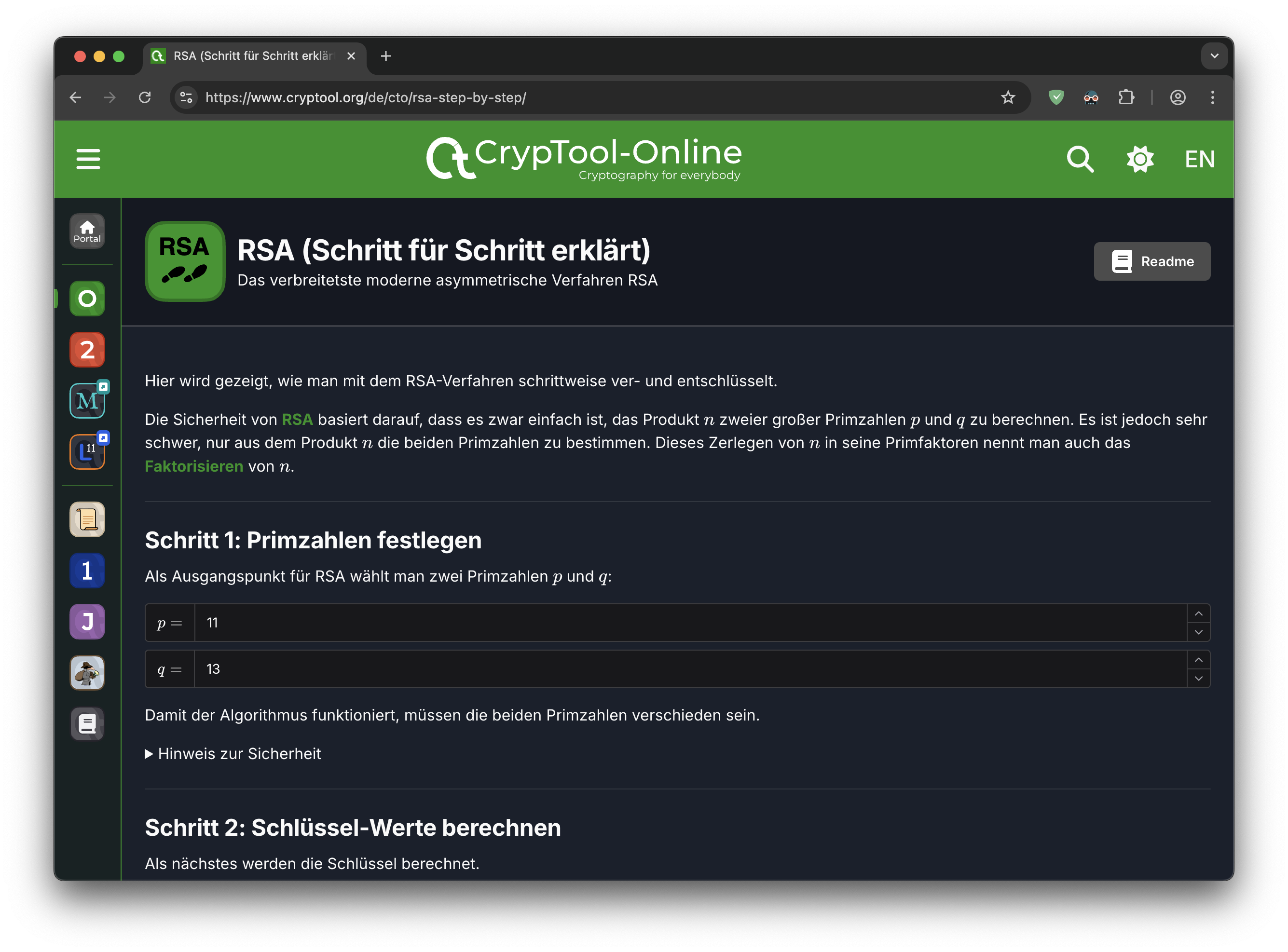Click the green circle sidebar icon

click(87, 299)
